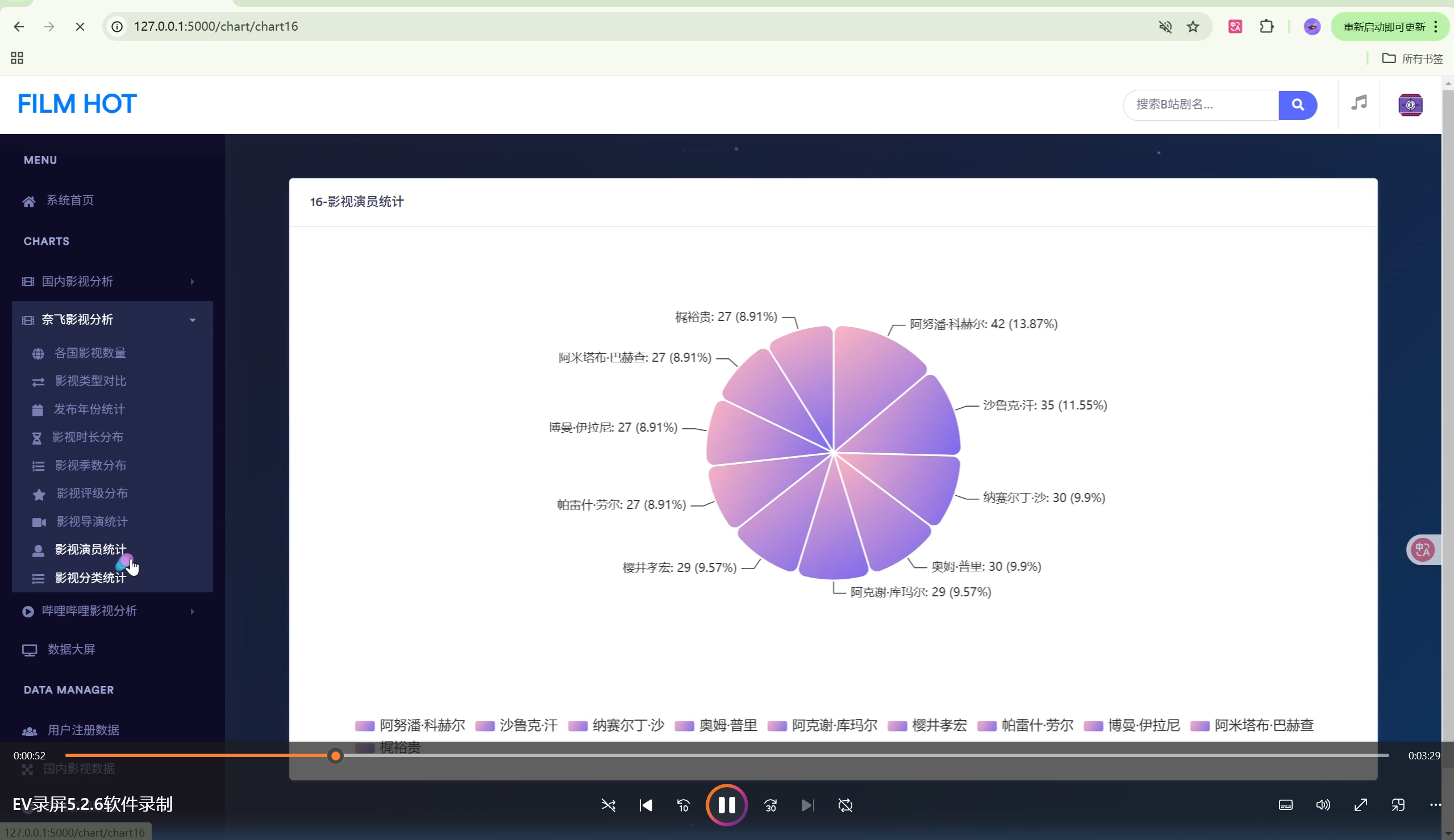This screenshot has width=1454, height=840.
Task: Skip forward 30 seconds in video
Action: (x=770, y=805)
